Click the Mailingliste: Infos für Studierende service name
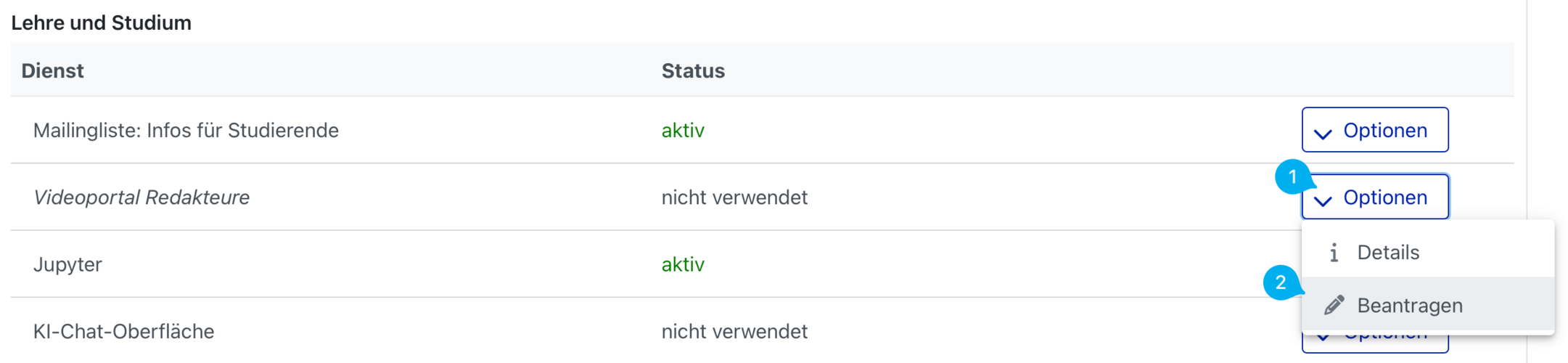Image resolution: width=1568 pixels, height=363 pixels. click(186, 131)
